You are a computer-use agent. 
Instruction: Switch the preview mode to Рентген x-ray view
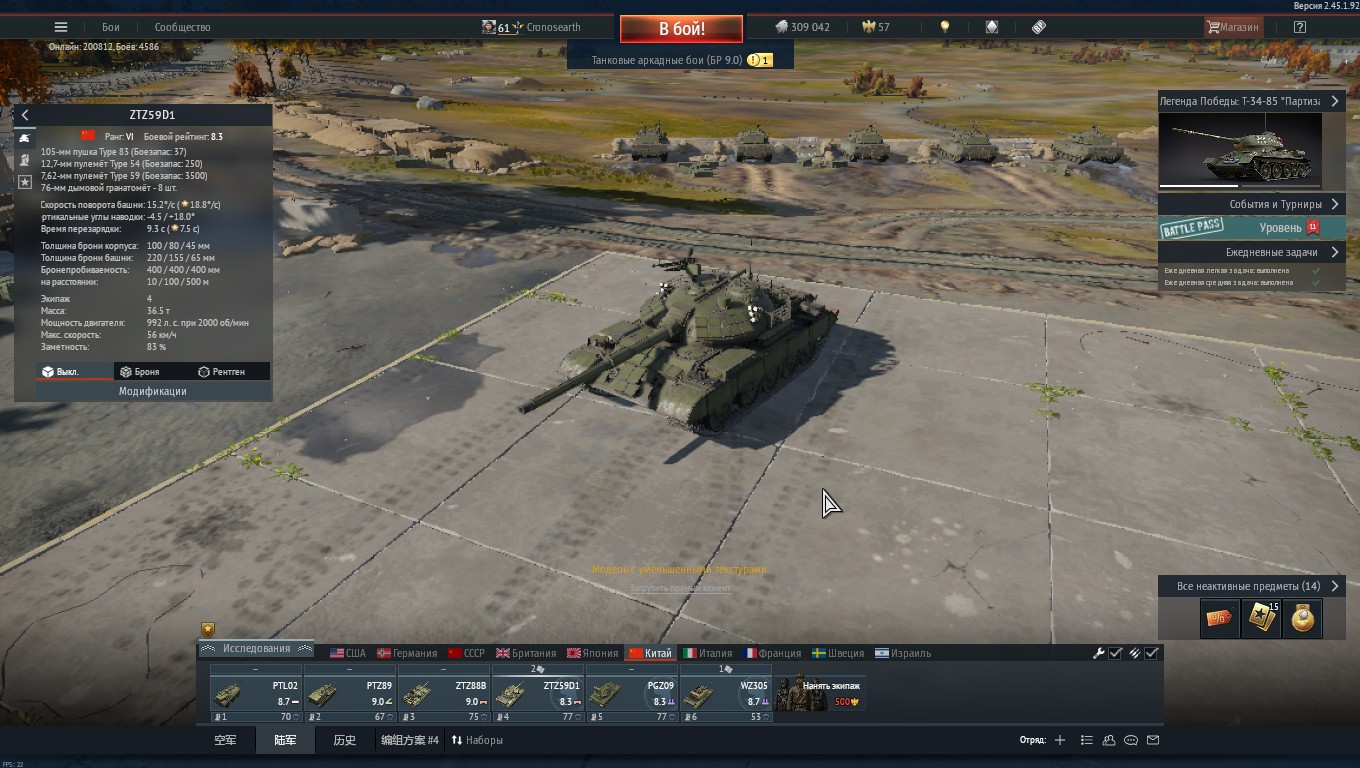coord(231,371)
